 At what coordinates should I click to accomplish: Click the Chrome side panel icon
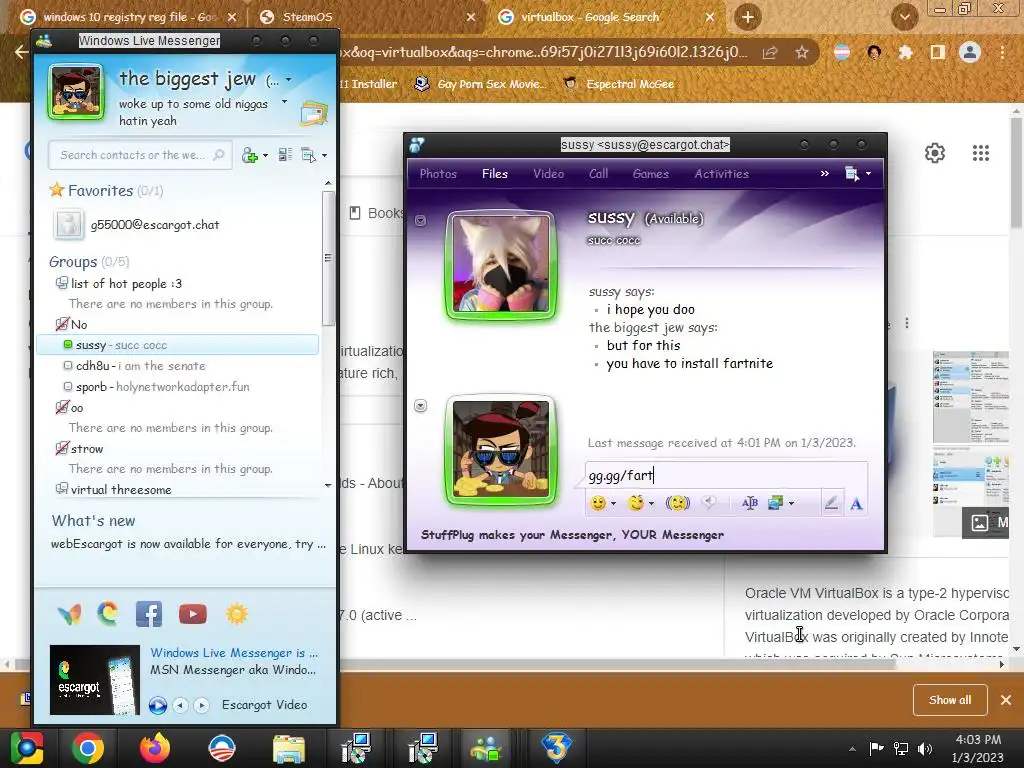coord(937,52)
